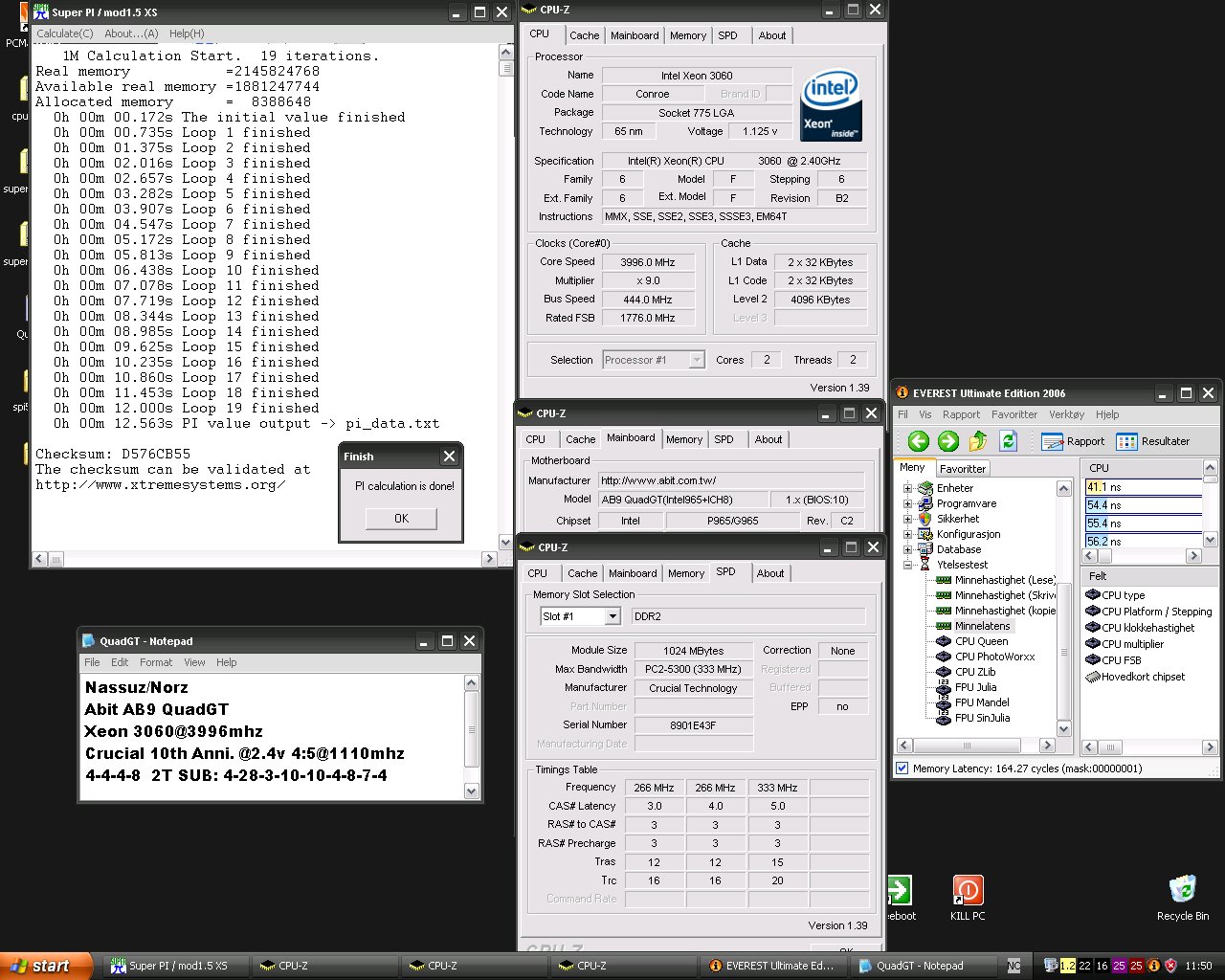
Task: Collapse the Ytelsestest tree node
Action: point(907,565)
